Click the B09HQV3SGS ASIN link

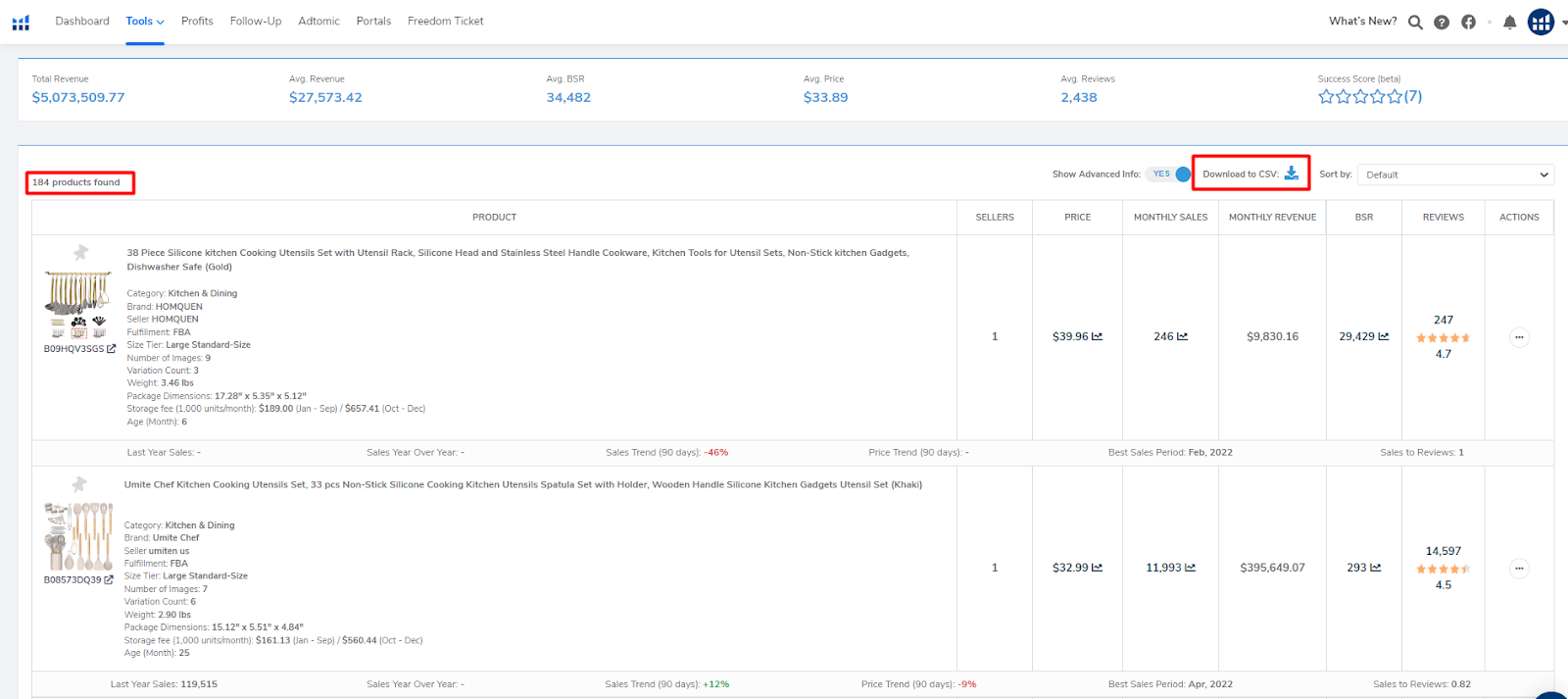tap(73, 349)
